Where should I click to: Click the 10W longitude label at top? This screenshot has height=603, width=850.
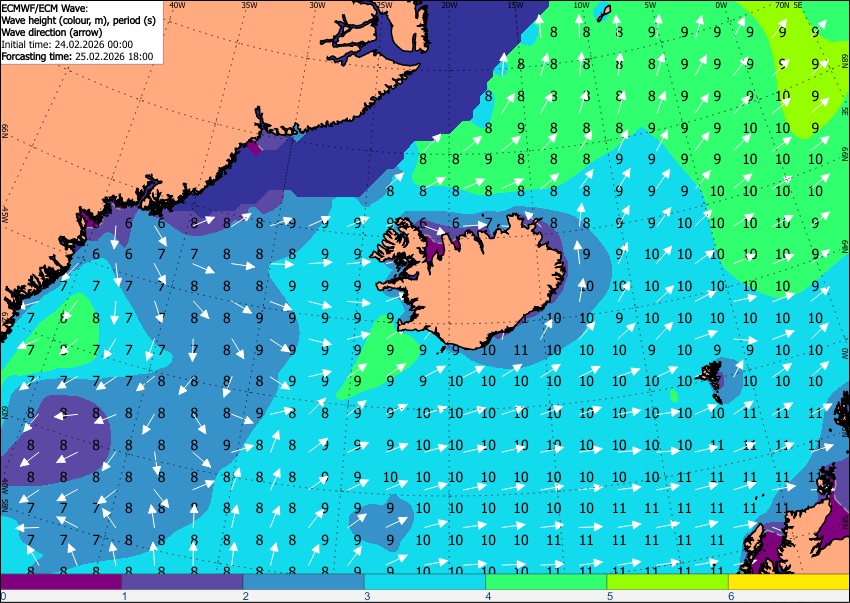[581, 5]
